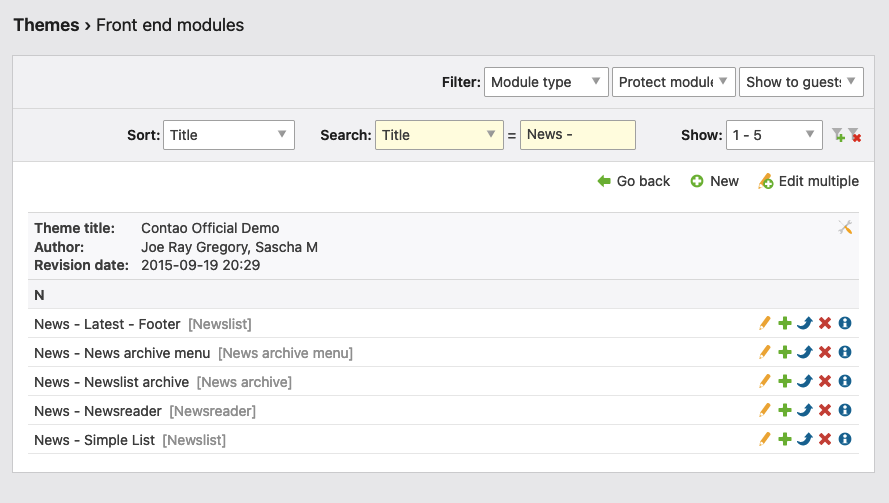889x503 pixels.
Task: Open the Protect module filter dropdown
Action: tap(674, 82)
